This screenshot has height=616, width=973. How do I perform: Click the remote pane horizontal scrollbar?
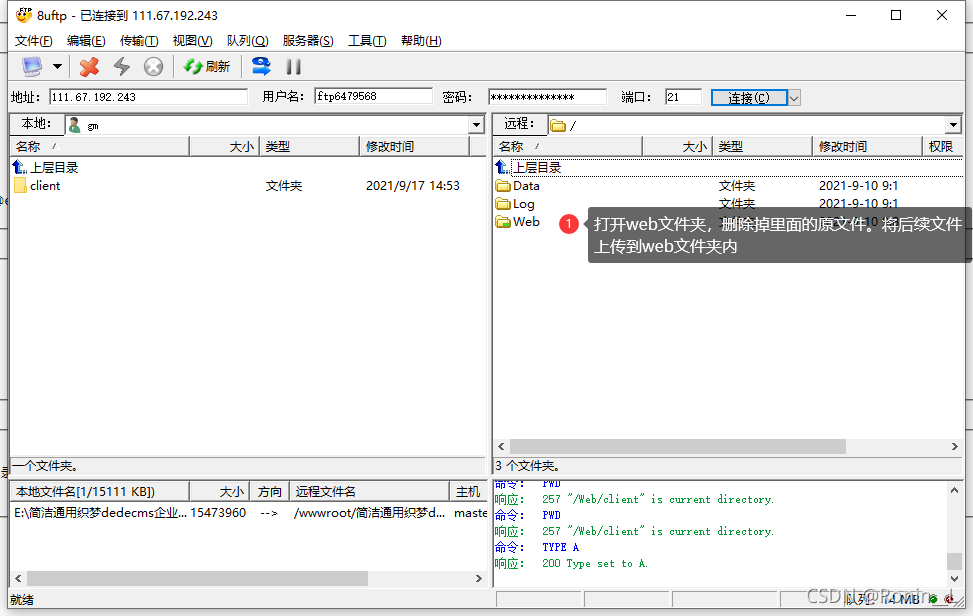coord(678,447)
